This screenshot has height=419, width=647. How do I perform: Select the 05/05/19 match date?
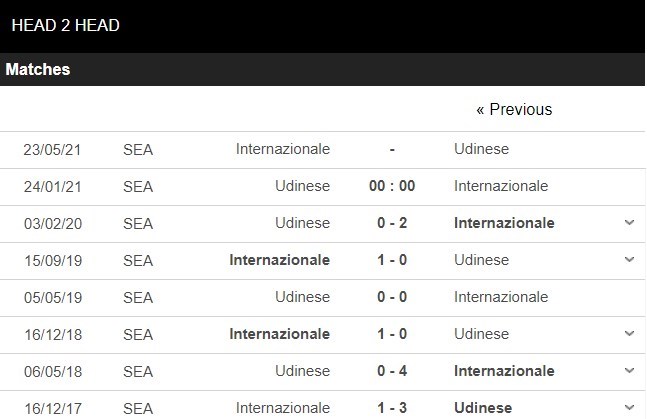point(53,297)
